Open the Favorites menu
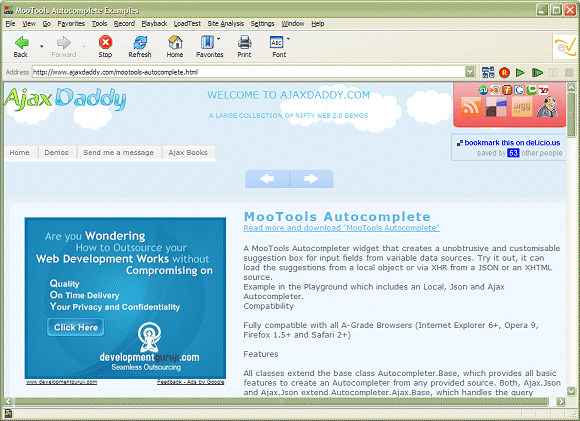The height and width of the screenshot is (421, 580). tap(71, 24)
